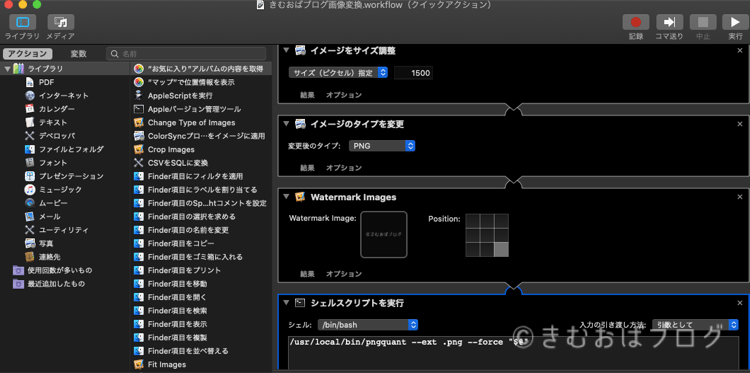Show オプション of イメージのタイプを変更 action
The image size is (750, 373).
(344, 168)
